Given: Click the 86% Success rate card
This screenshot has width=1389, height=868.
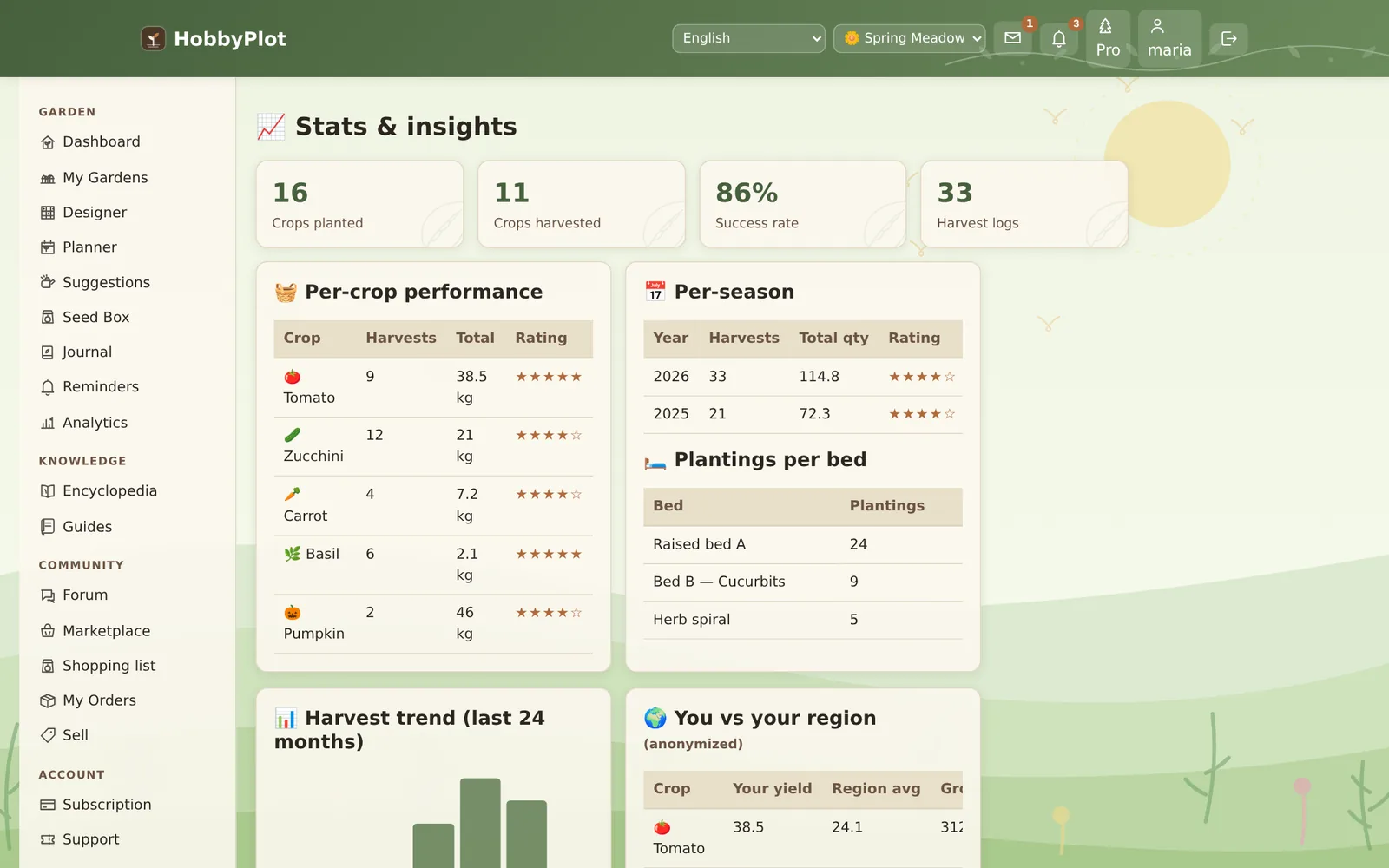Looking at the screenshot, I should pyautogui.click(x=803, y=204).
